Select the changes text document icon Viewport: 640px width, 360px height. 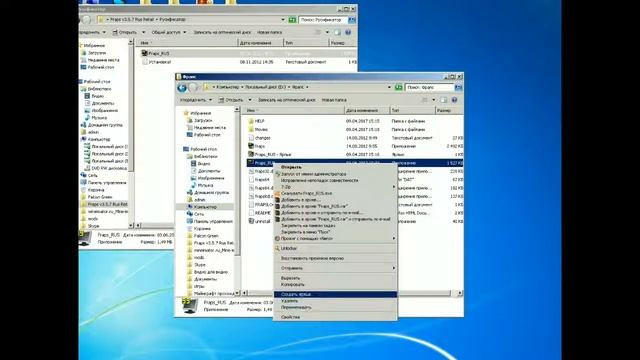coord(251,138)
